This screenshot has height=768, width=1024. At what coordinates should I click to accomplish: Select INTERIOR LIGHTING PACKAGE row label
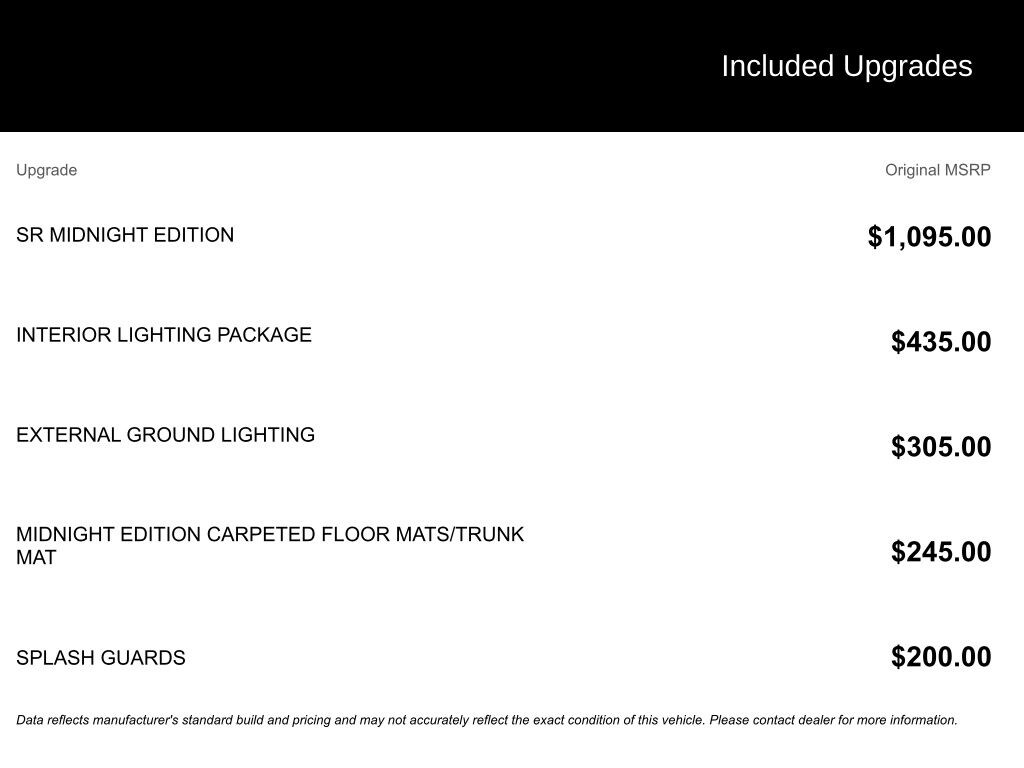tap(164, 335)
